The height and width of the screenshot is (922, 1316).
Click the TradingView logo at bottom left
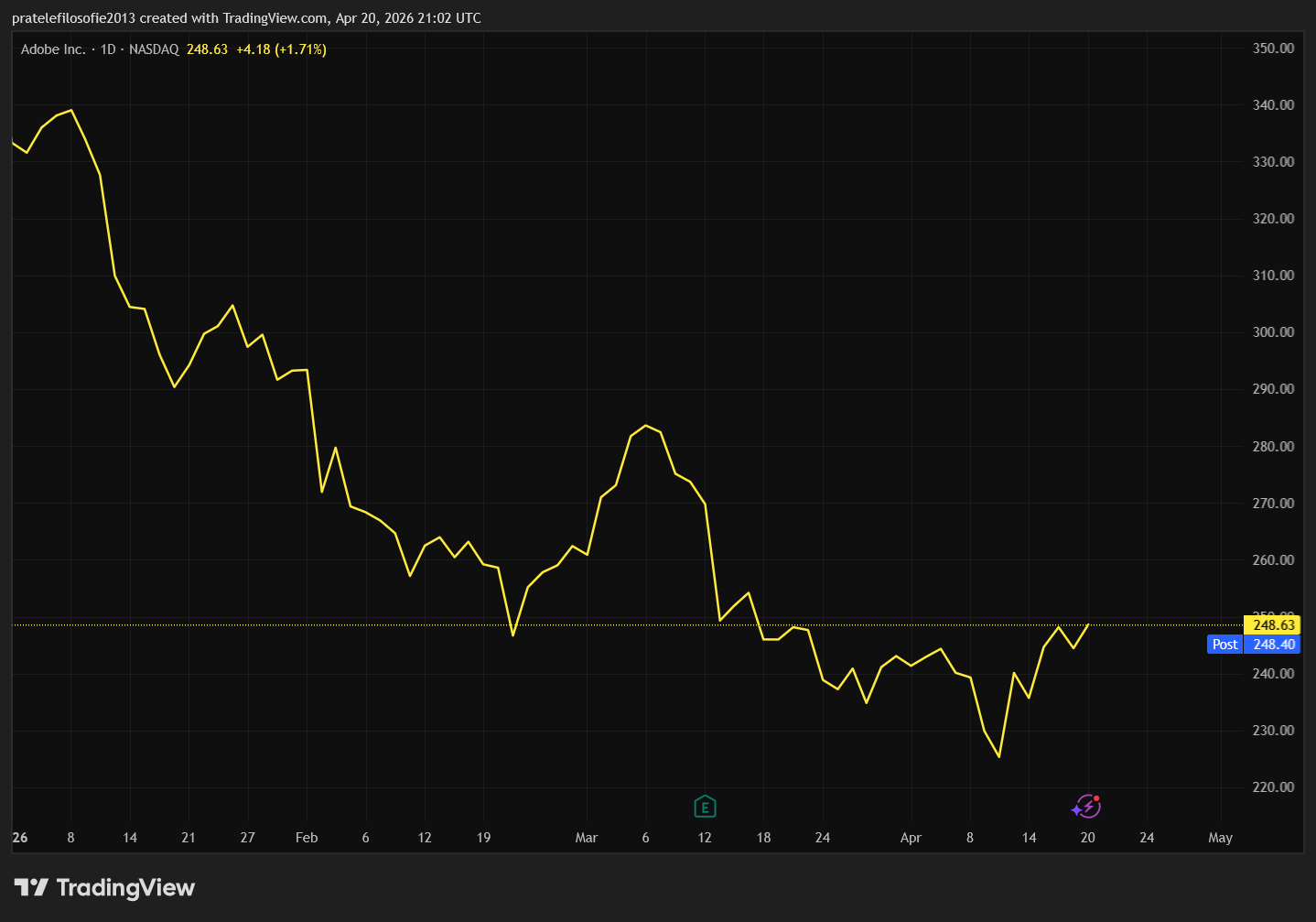104,887
